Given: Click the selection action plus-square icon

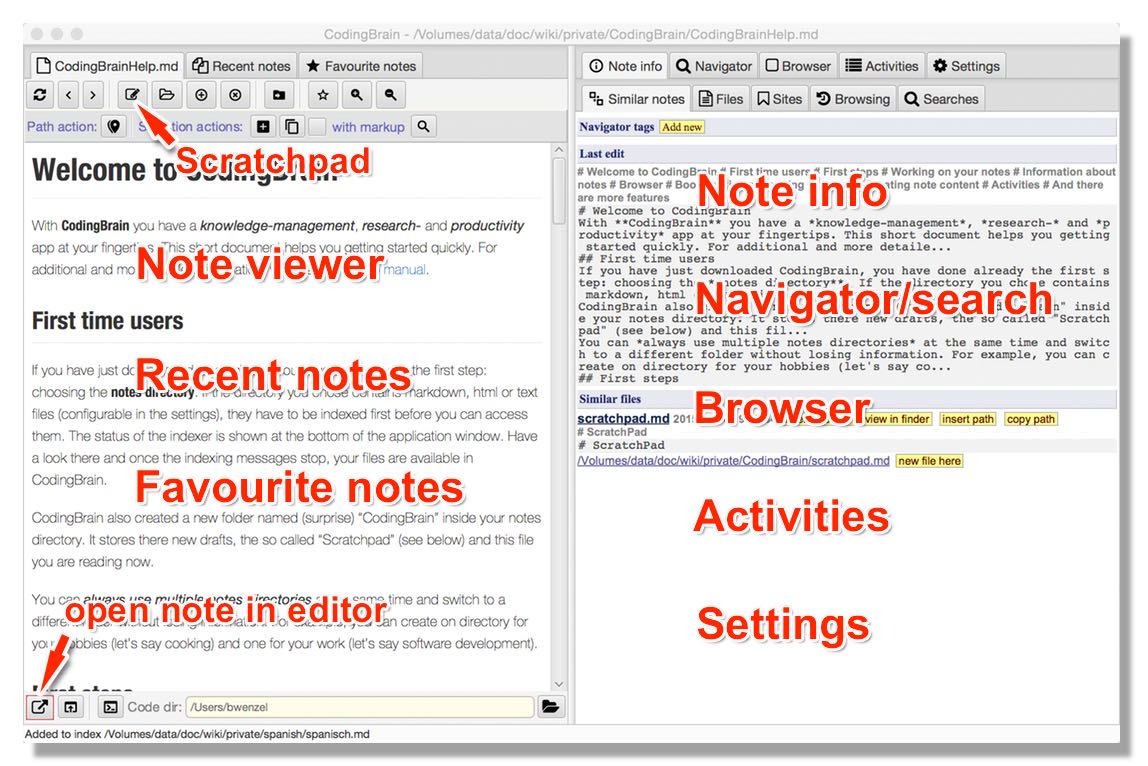Looking at the screenshot, I should (263, 127).
